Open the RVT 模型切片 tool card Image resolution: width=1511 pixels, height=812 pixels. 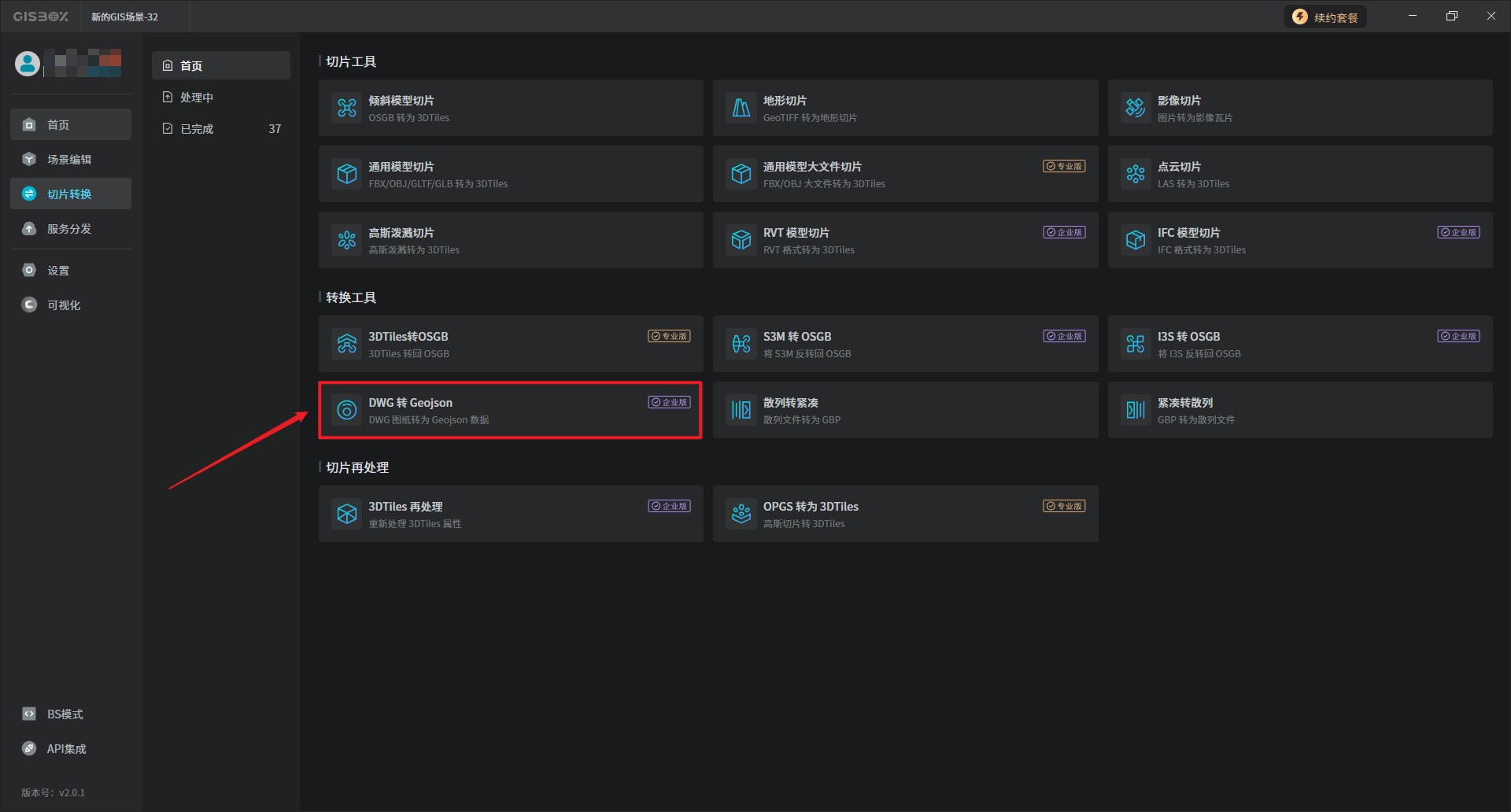[x=905, y=240]
